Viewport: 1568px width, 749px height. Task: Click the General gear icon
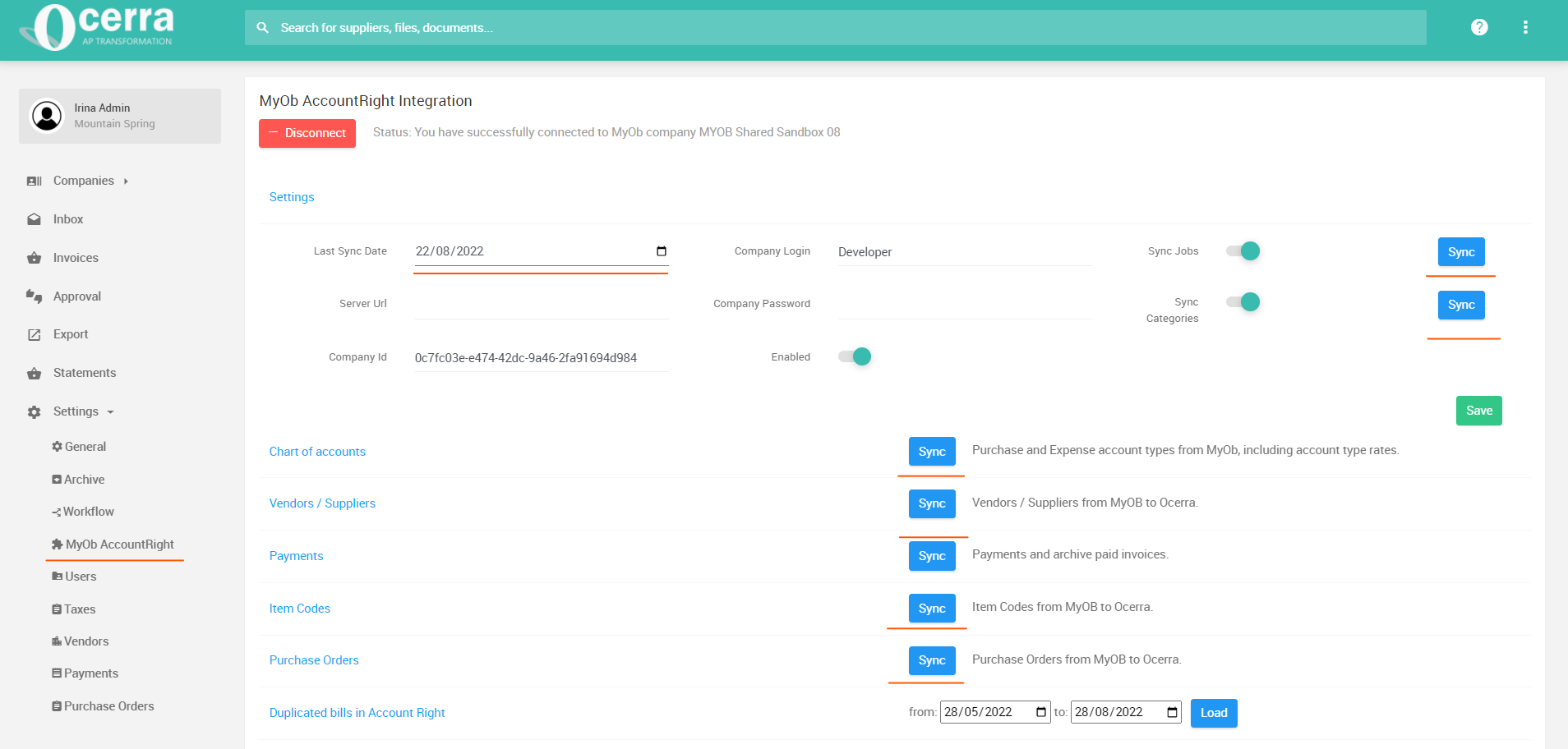point(57,447)
